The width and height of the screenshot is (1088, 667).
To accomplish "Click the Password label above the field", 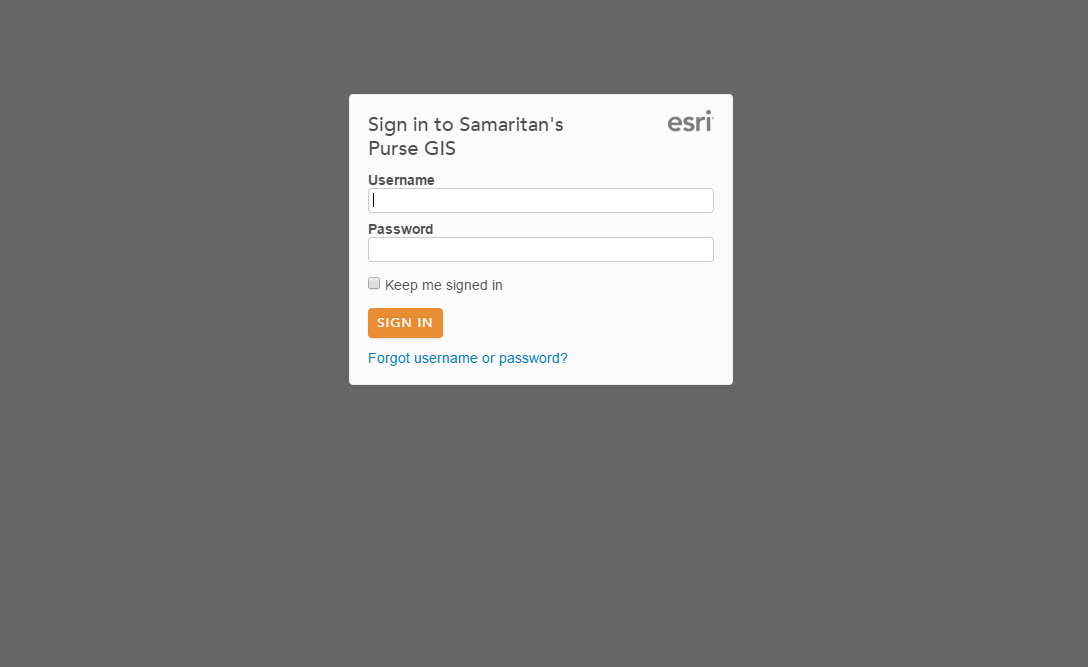I will pyautogui.click(x=400, y=229).
